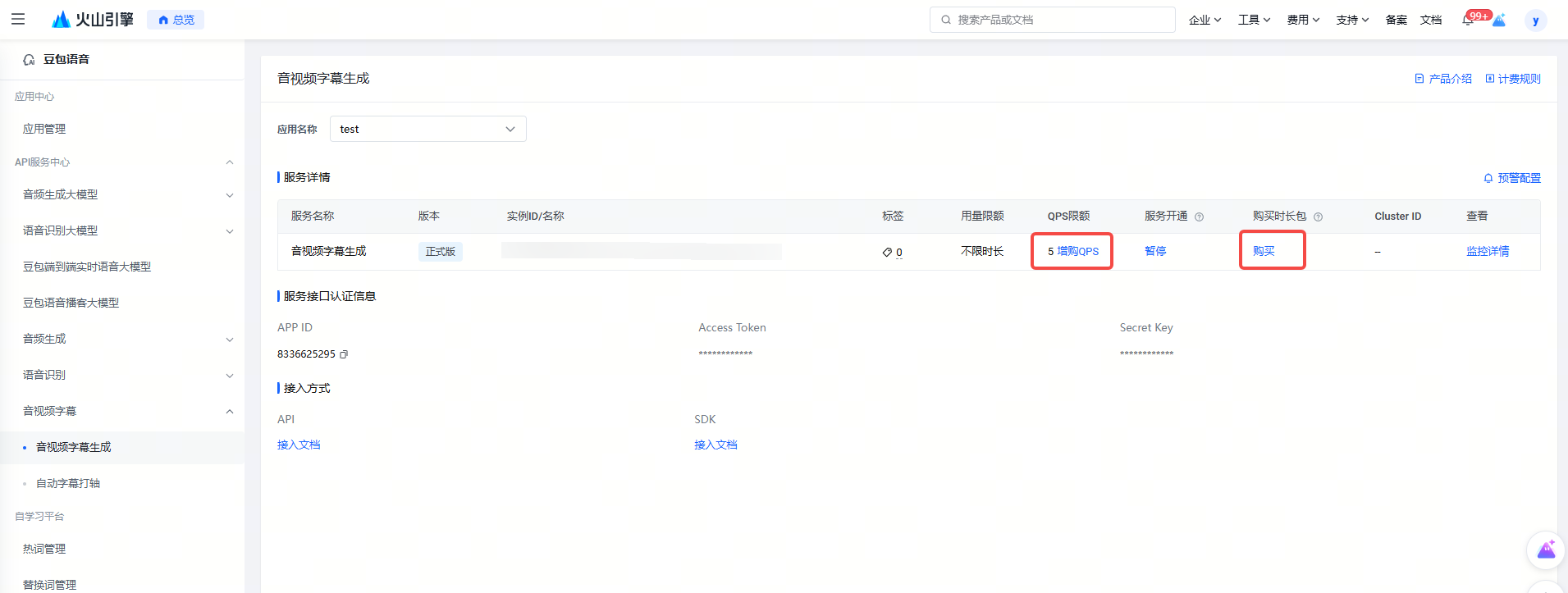Open the floating AI assistant icon
The height and width of the screenshot is (593, 1568).
click(x=1546, y=550)
